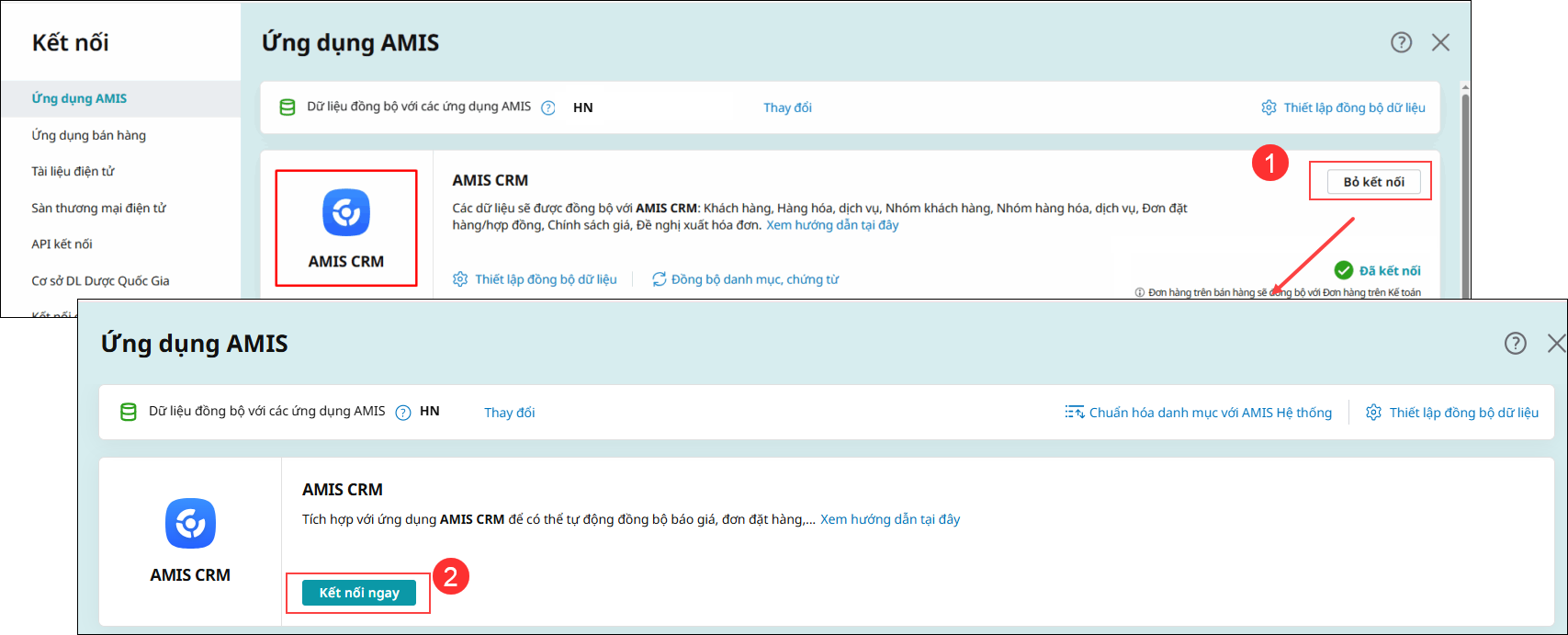Click the info icon next to HN in bottom dialog
Image resolution: width=1568 pixels, height=635 pixels.
tap(402, 413)
